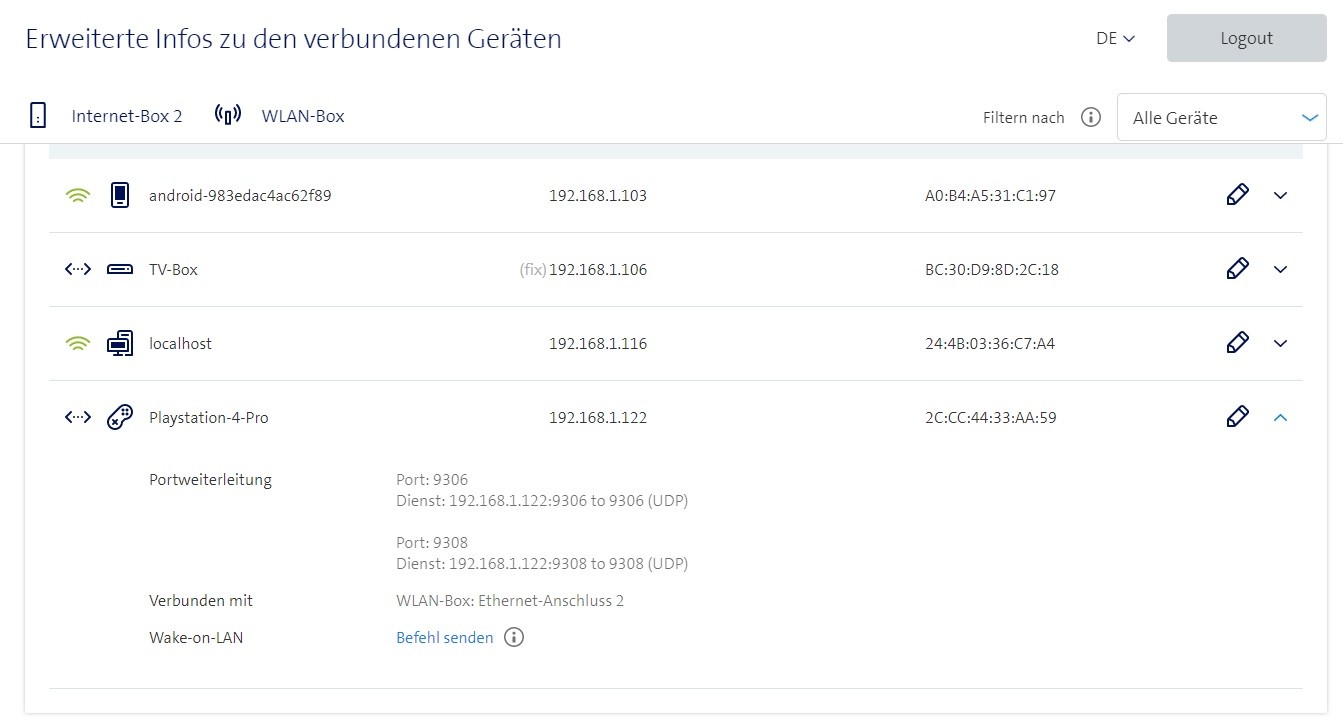Open the Alle Geräte filter dropdown
Viewport: 1343px width, 720px height.
click(1221, 118)
